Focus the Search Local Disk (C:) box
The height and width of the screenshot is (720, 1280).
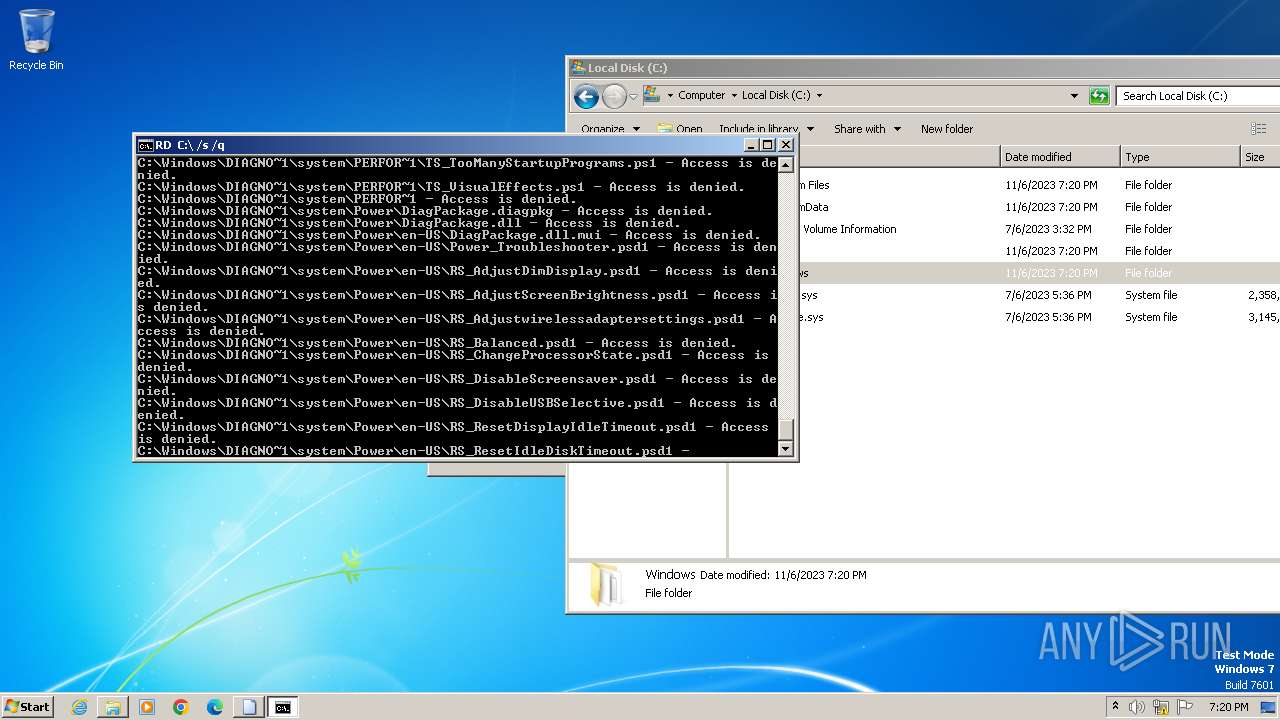[x=1198, y=96]
